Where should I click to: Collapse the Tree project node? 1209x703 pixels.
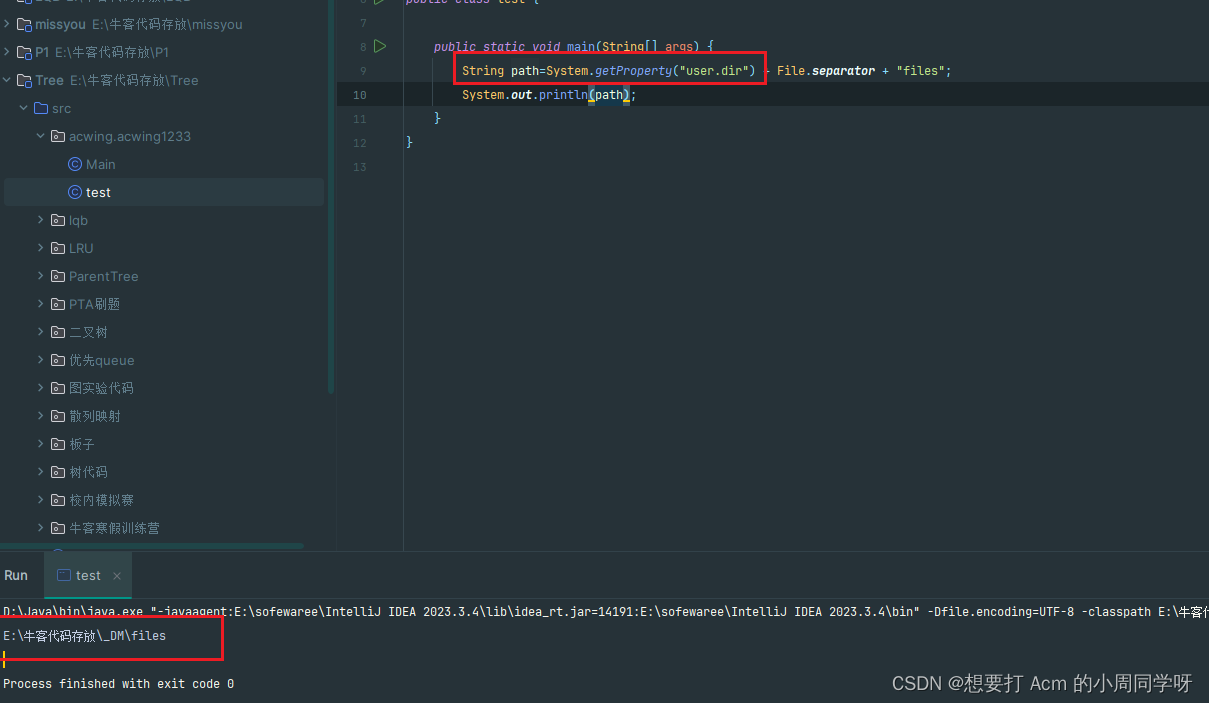click(x=8, y=80)
